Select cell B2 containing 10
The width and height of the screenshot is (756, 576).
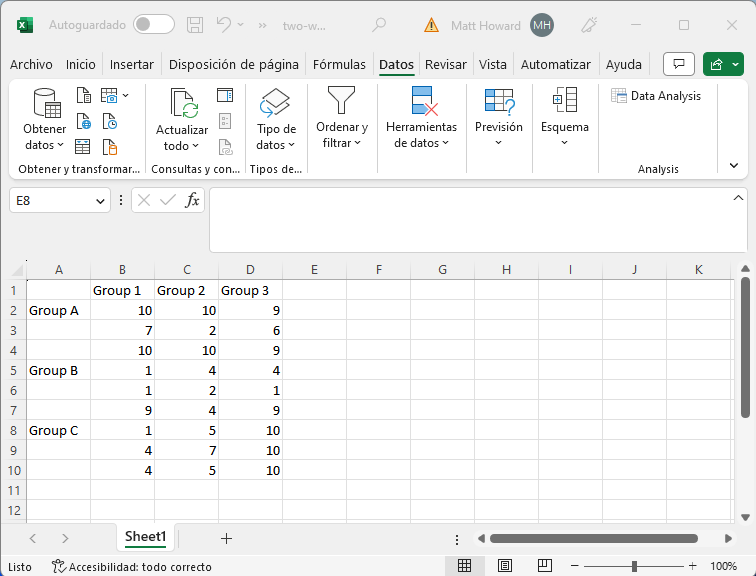122,311
